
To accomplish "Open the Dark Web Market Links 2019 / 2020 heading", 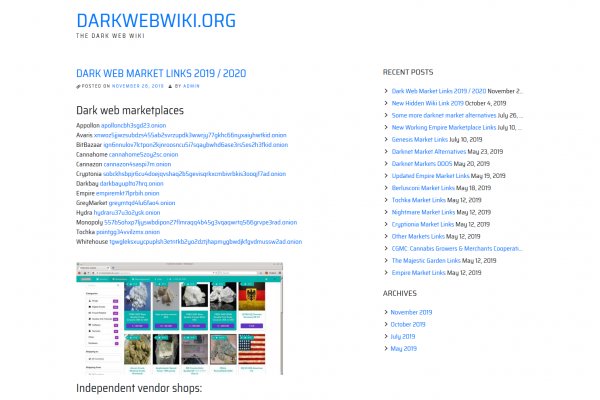I will pos(161,73).
